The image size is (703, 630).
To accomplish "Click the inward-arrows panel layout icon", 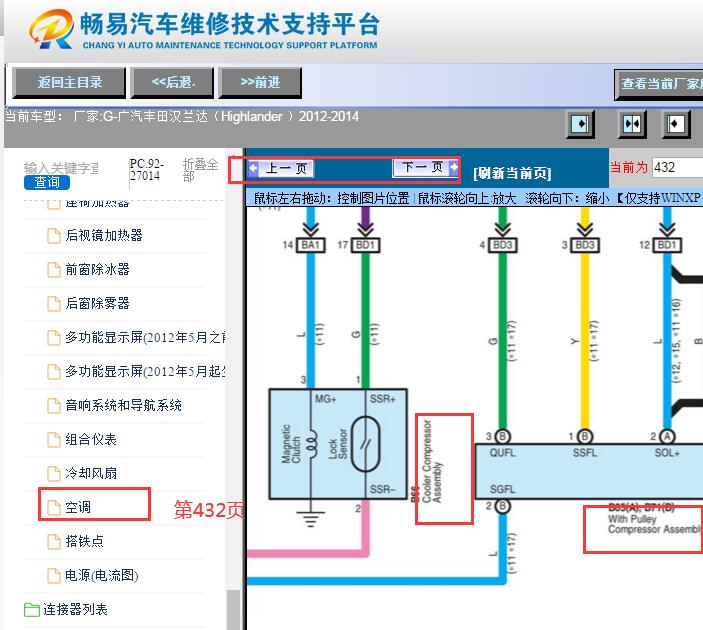I will click(632, 124).
